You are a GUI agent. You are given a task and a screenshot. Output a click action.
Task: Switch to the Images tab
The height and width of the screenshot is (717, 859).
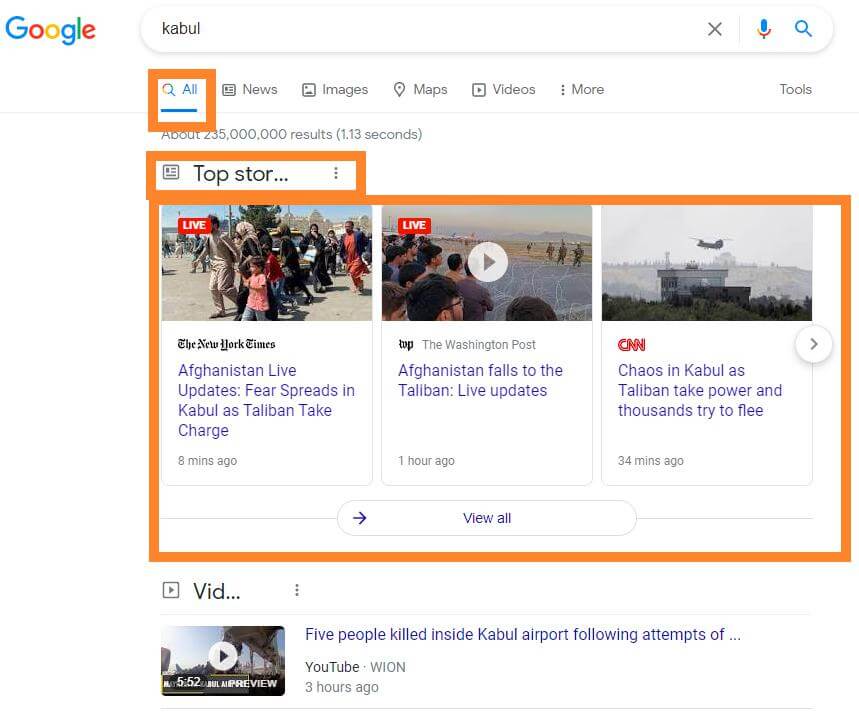[x=335, y=89]
